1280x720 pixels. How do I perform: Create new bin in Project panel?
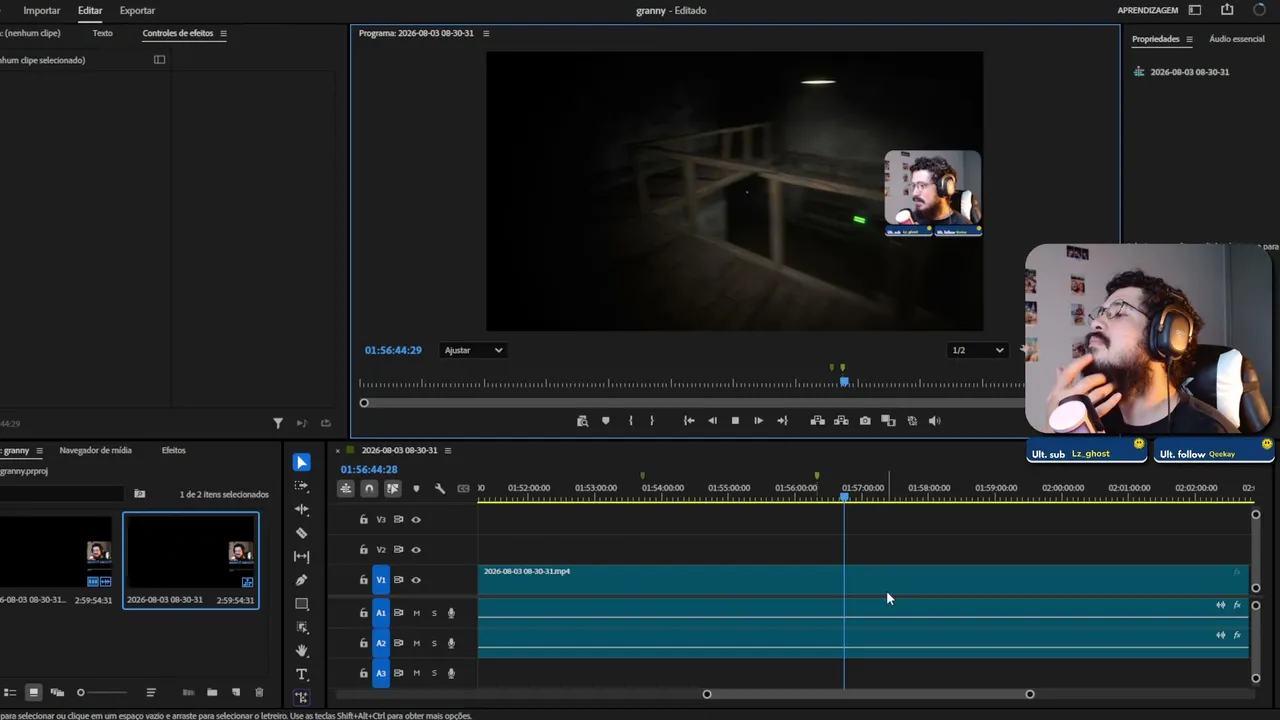click(212, 692)
